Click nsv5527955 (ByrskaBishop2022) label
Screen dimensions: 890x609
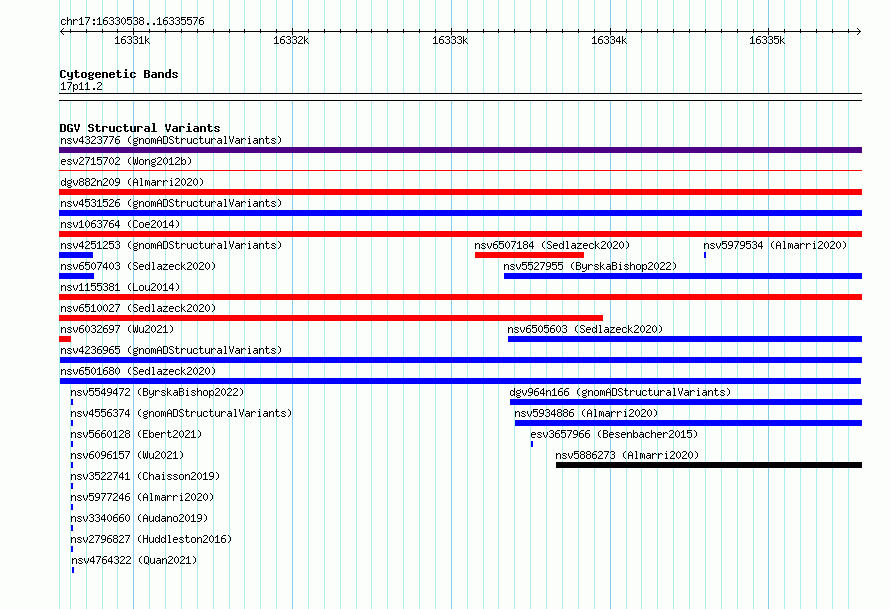[x=590, y=266]
